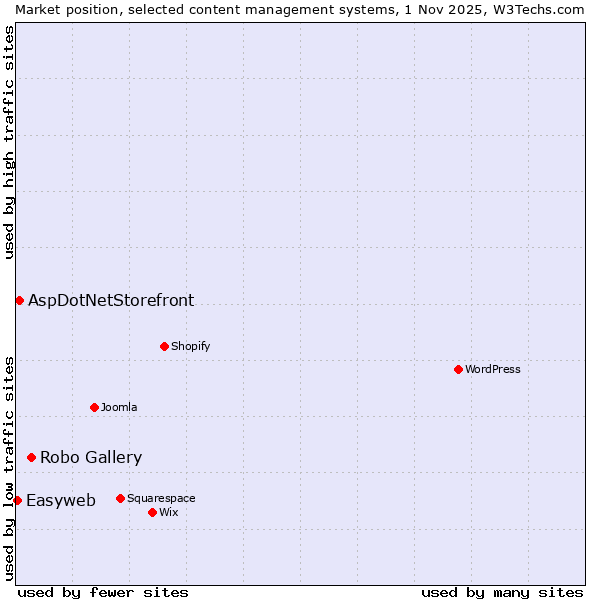Click the 'used by many sites' axis label
600x600 pixels.
502,592
